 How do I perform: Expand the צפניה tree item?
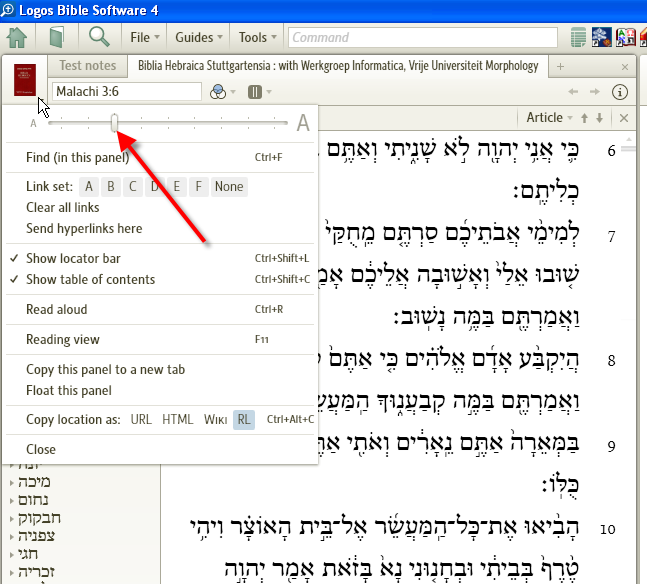click(x=12, y=536)
